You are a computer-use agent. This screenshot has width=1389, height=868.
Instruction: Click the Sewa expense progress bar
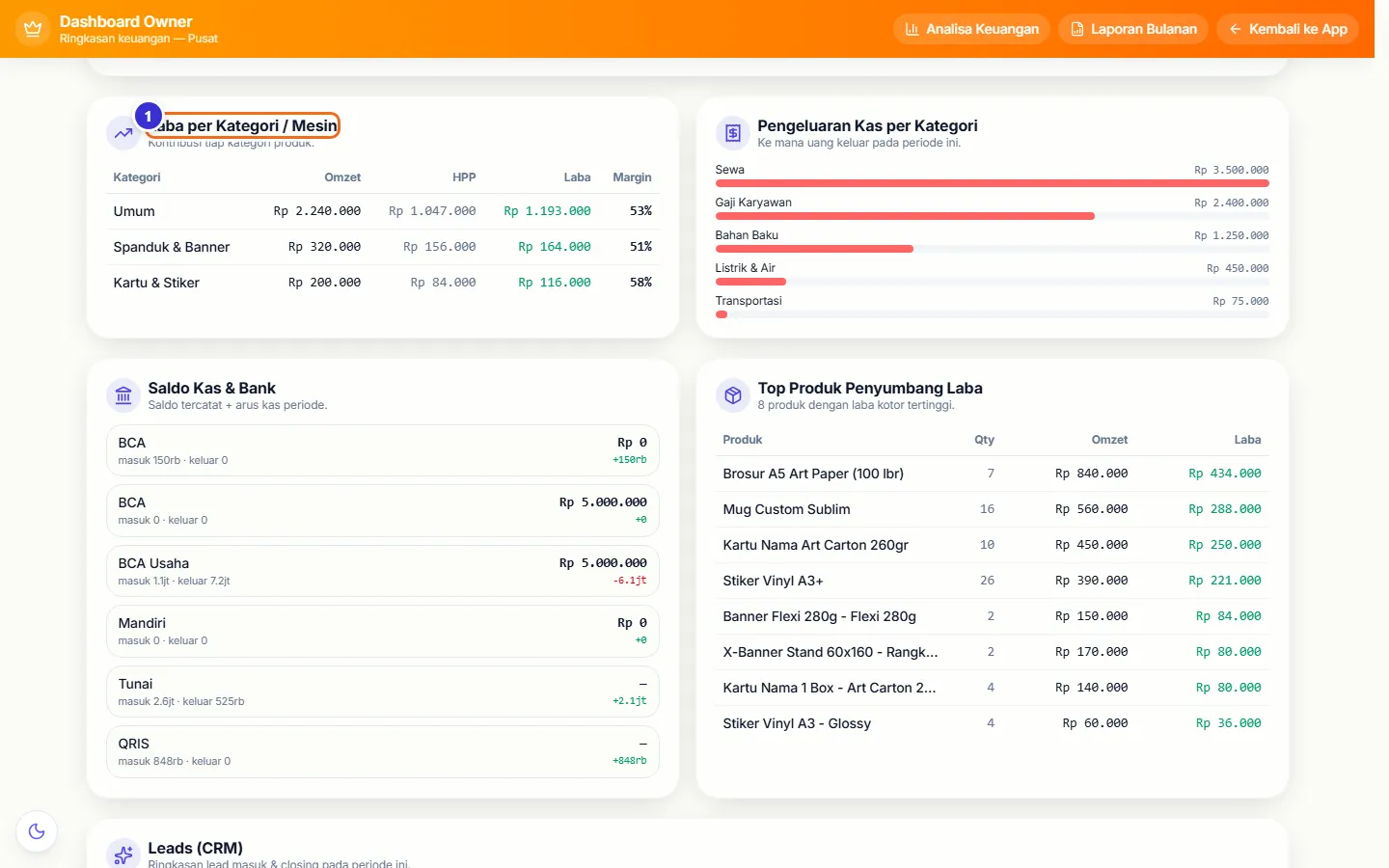pyautogui.click(x=992, y=183)
